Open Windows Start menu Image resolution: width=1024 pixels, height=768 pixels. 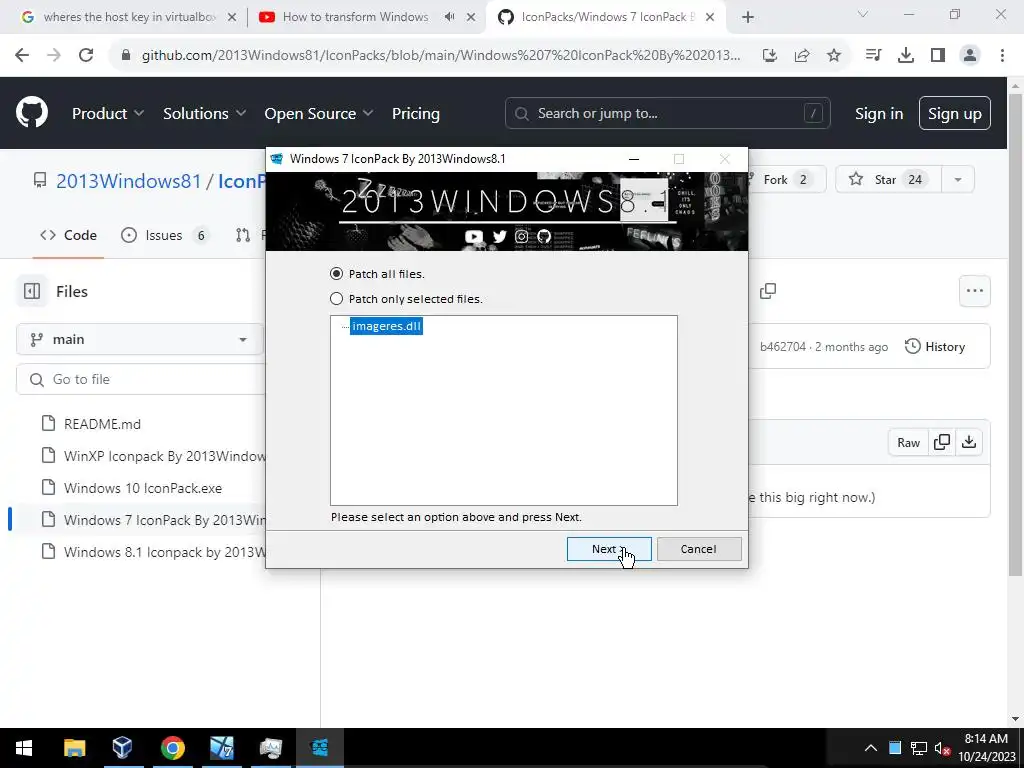click(24, 748)
